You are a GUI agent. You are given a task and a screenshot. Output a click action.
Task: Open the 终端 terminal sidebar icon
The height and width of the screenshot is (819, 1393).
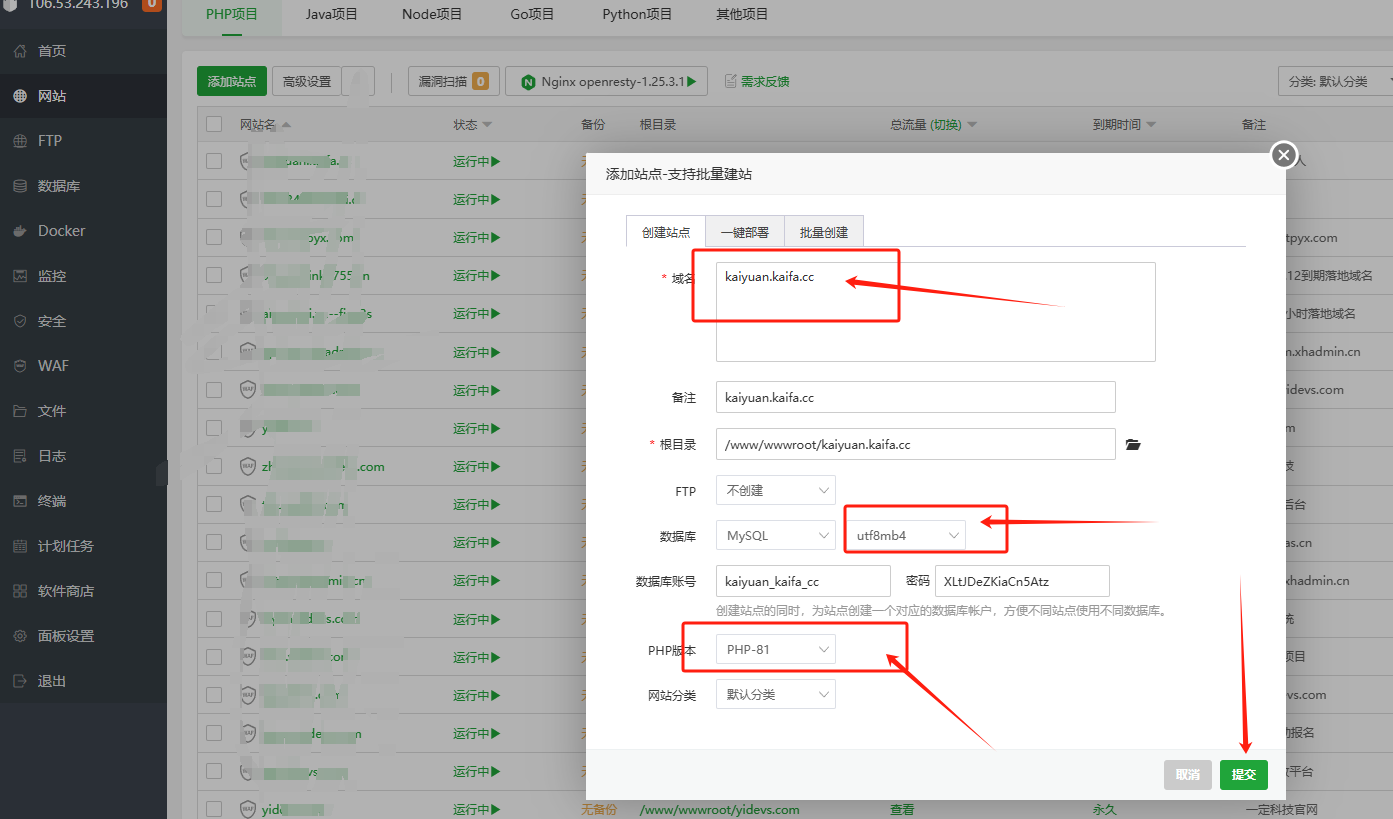pyautogui.click(x=20, y=501)
